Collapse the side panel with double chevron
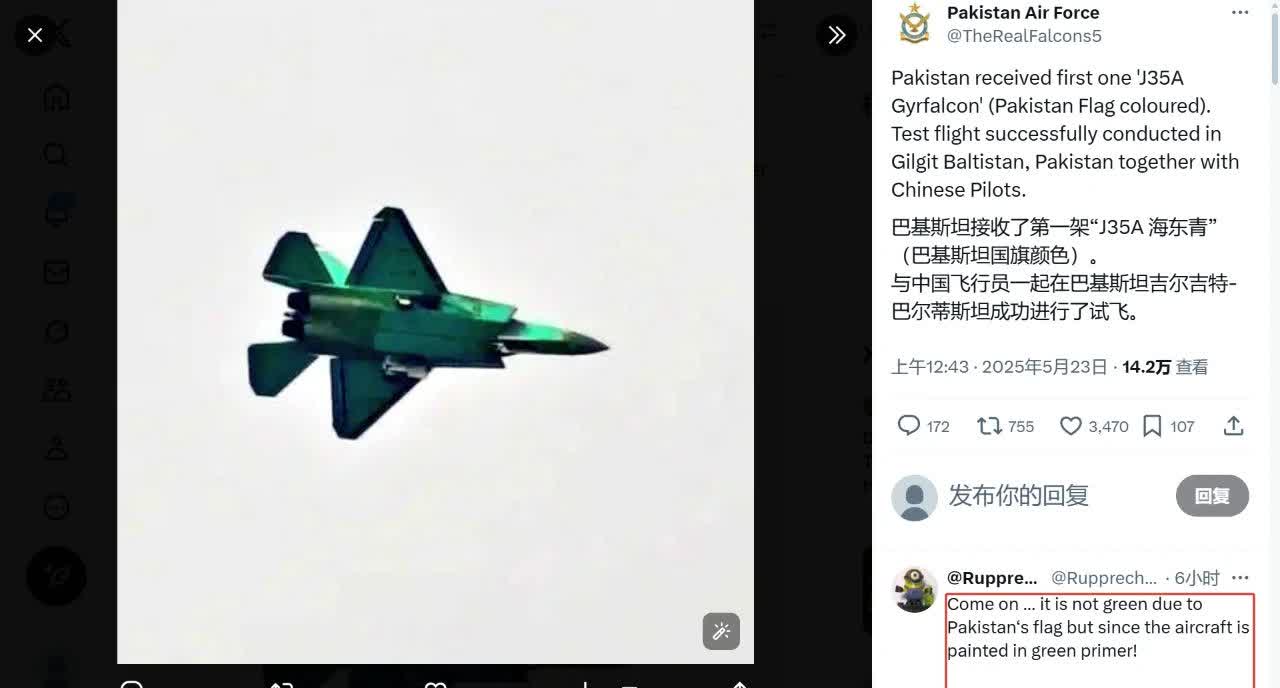Viewport: 1280px width, 688px height. [x=836, y=35]
